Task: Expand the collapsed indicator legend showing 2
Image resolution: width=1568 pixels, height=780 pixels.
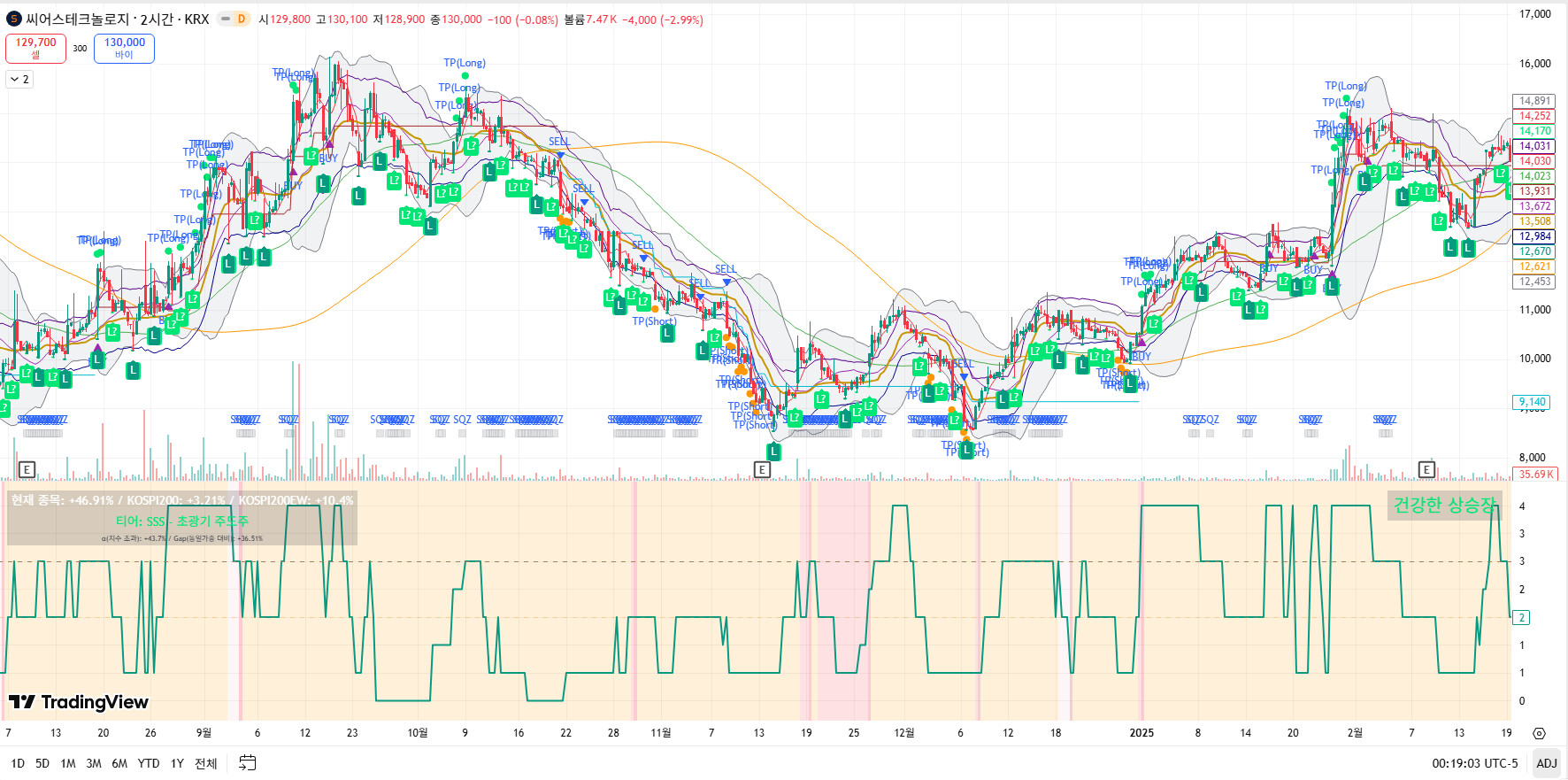Action: (x=19, y=80)
